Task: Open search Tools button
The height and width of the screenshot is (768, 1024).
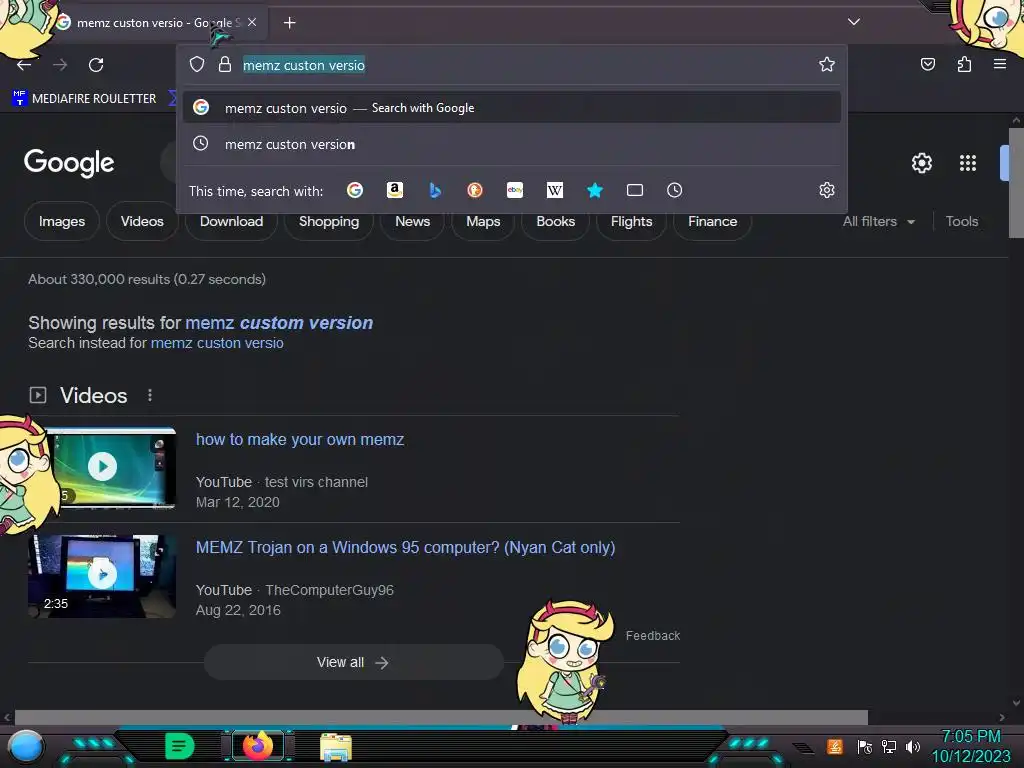Action: pyautogui.click(x=961, y=221)
